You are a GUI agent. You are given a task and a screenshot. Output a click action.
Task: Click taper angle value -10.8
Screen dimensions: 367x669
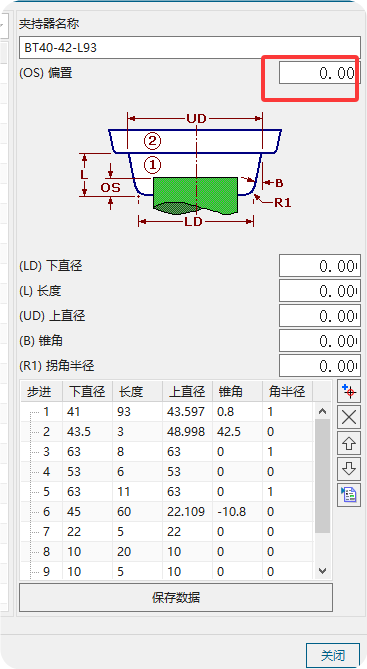tap(232, 512)
